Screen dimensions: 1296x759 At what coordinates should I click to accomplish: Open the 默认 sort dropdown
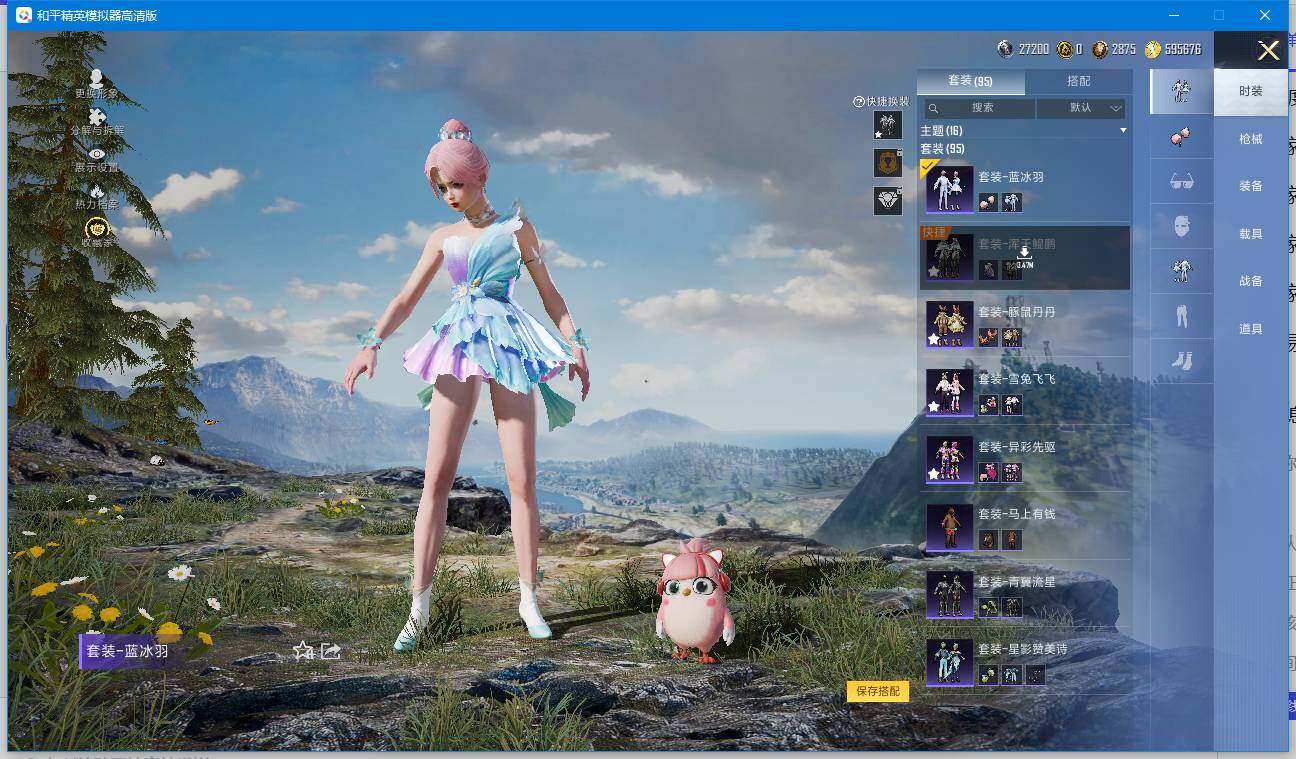tap(1081, 108)
